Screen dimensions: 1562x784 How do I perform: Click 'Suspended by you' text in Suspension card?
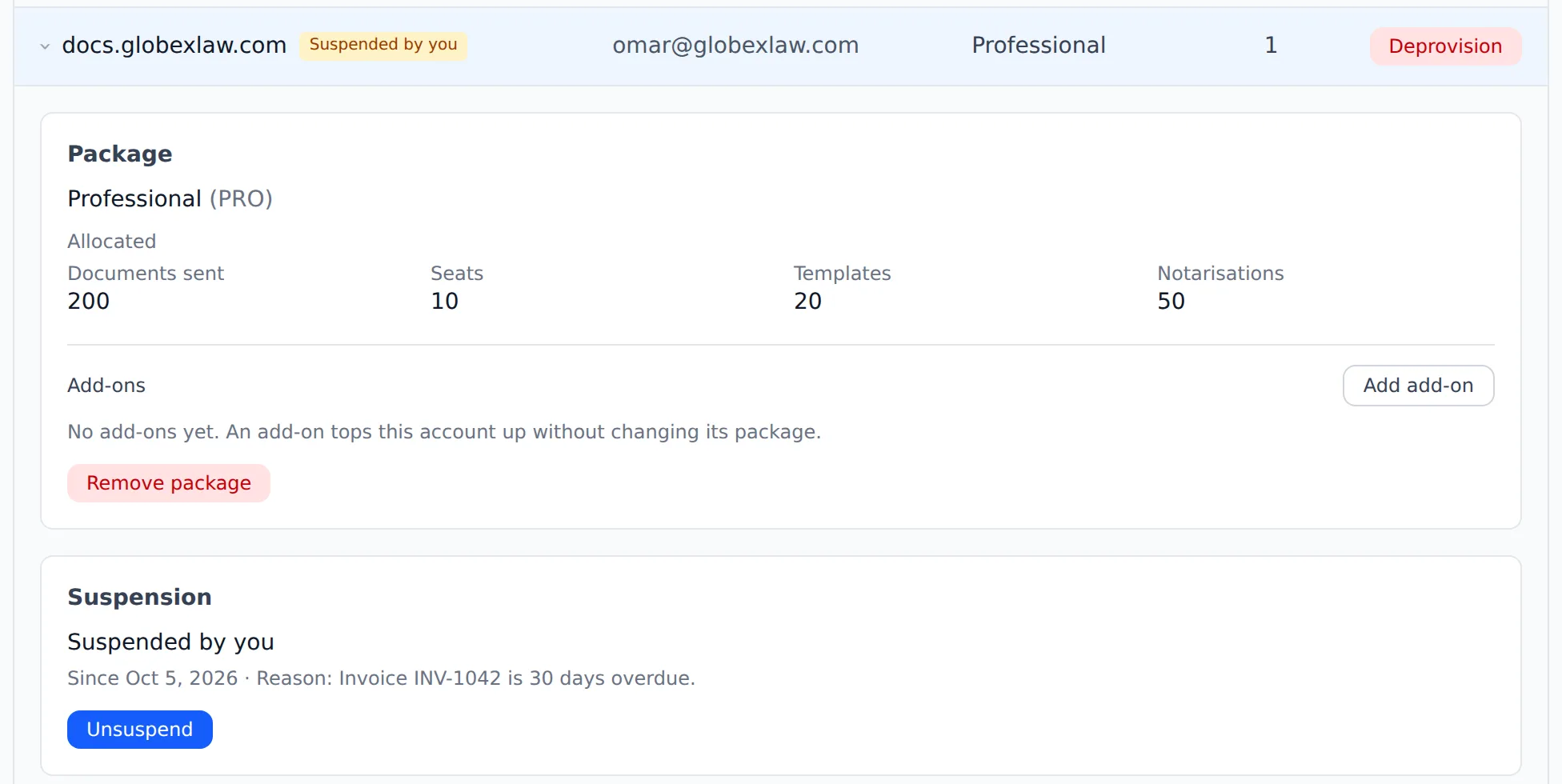point(171,642)
